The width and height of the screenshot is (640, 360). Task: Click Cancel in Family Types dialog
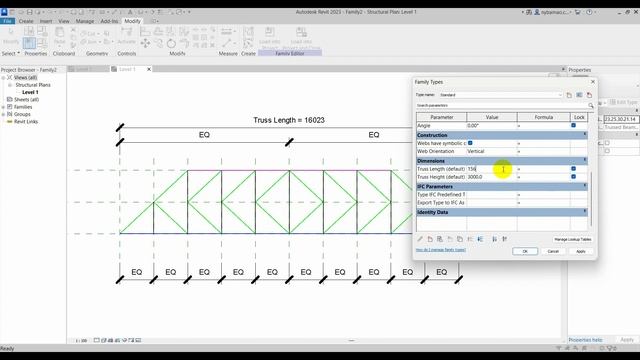coord(553,251)
